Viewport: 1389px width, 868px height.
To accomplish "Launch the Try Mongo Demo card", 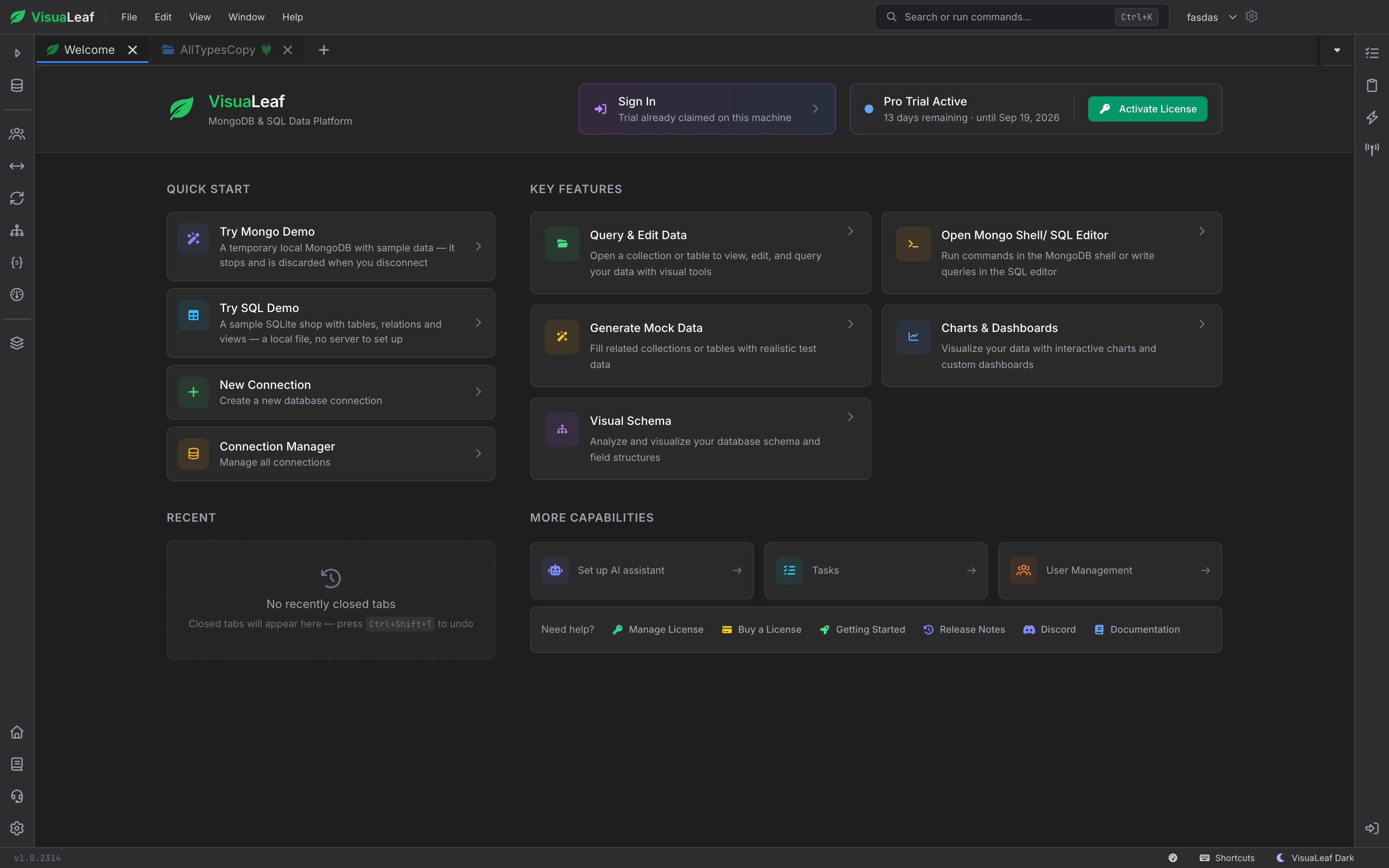I will (331, 246).
